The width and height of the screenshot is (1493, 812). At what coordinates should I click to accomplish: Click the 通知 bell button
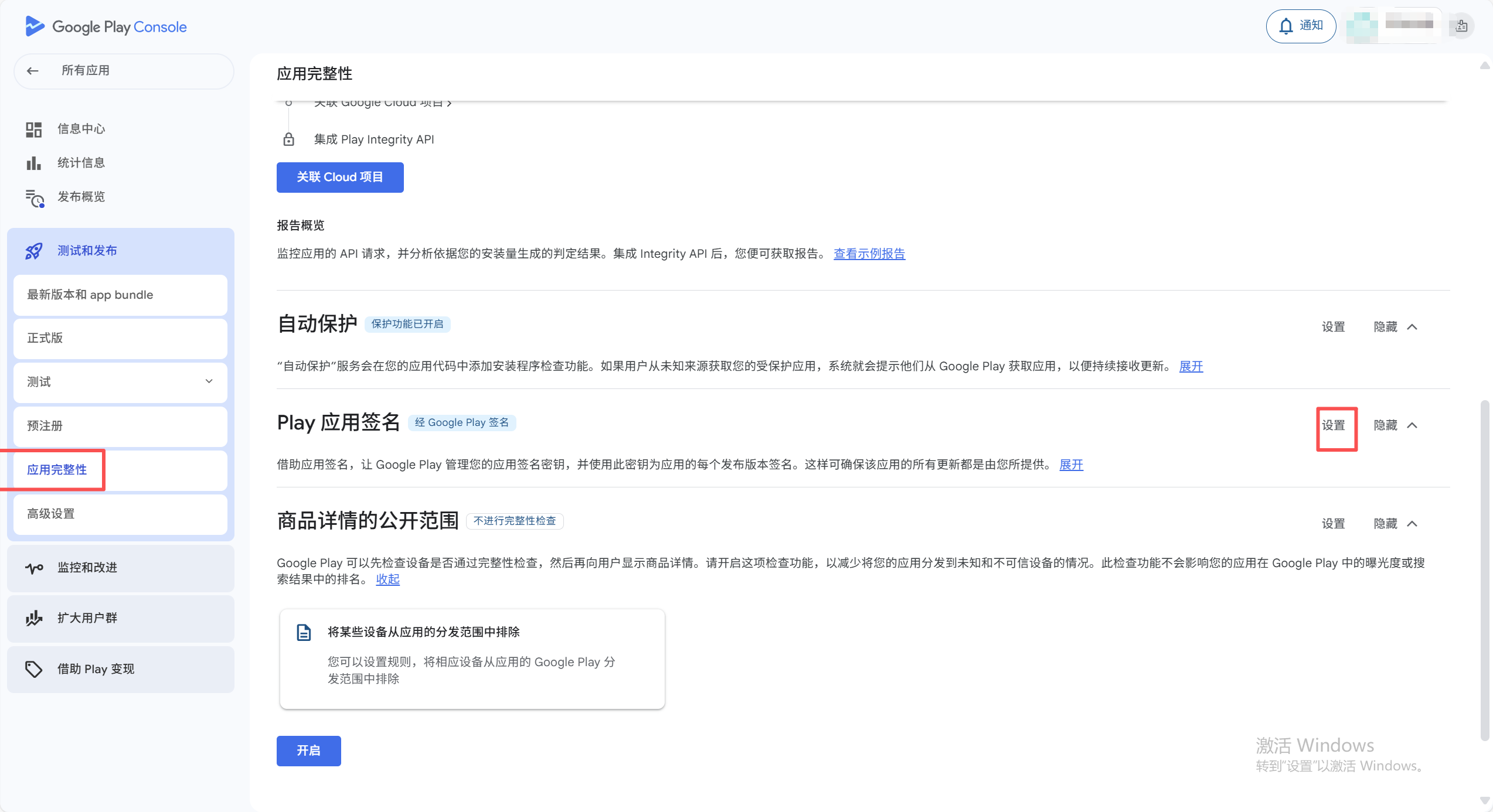click(x=1301, y=26)
